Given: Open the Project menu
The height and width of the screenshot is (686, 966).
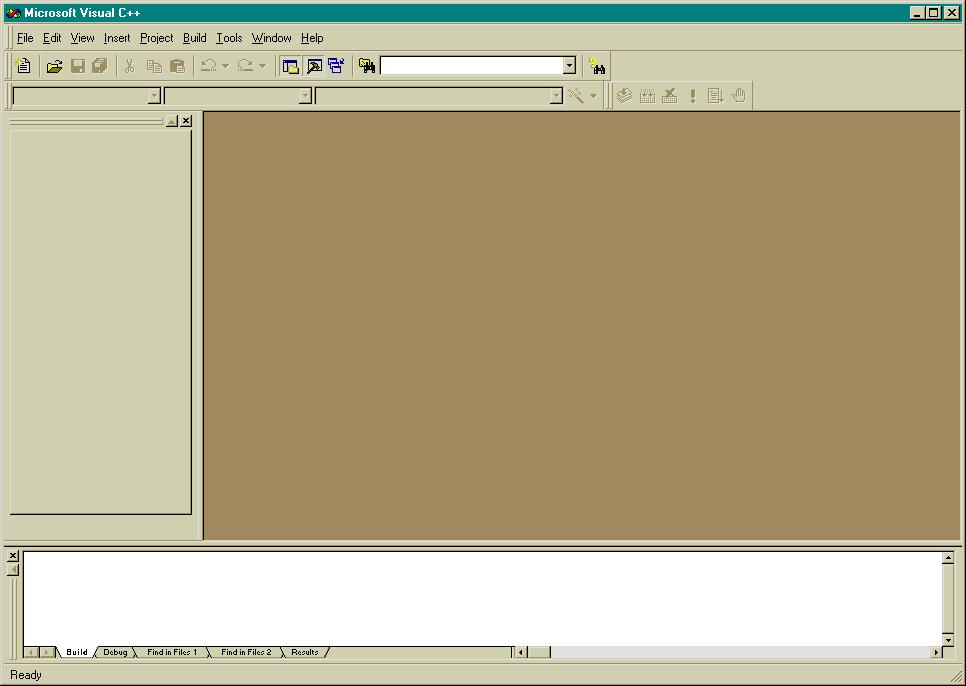Looking at the screenshot, I should pos(156,38).
